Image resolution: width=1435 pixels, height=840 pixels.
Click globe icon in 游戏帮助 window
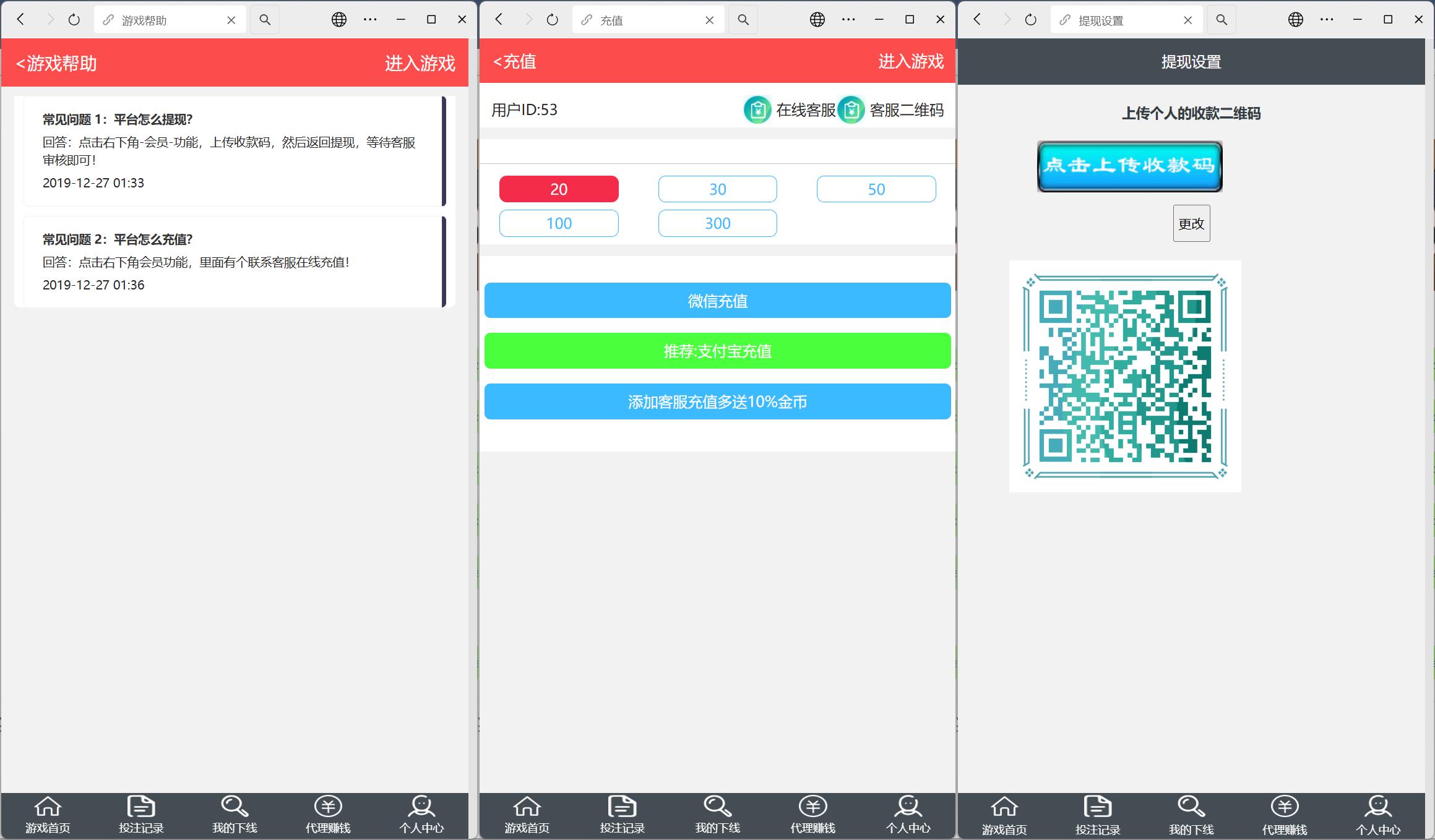[339, 20]
